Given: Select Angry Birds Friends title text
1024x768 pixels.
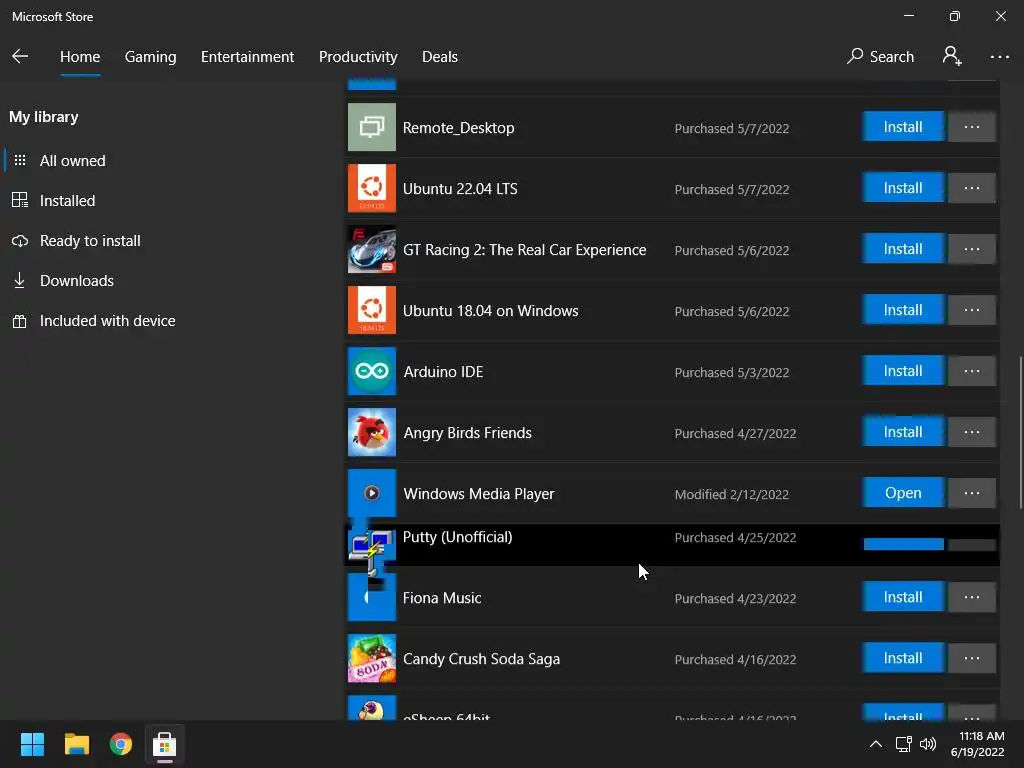Looking at the screenshot, I should point(467,433).
